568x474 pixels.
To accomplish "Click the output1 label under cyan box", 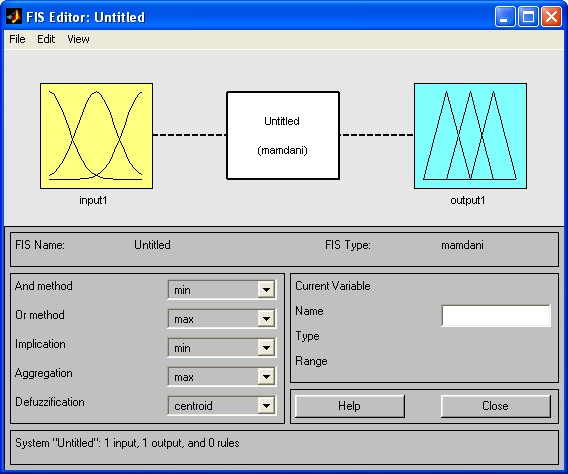I will coord(468,200).
